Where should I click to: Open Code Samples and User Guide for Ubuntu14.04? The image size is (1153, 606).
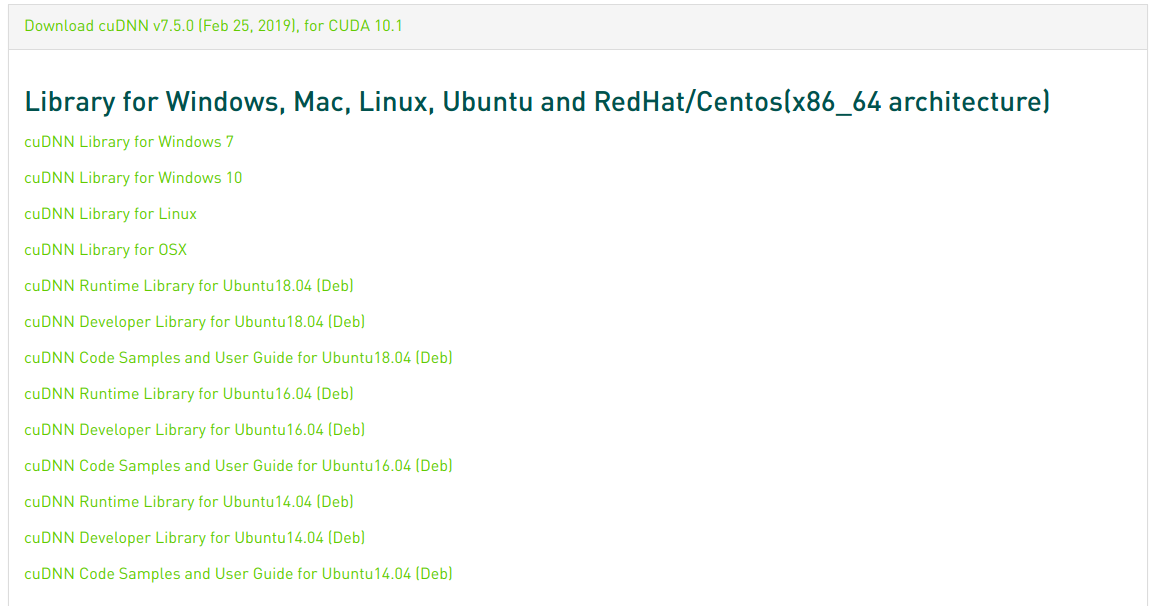point(238,574)
